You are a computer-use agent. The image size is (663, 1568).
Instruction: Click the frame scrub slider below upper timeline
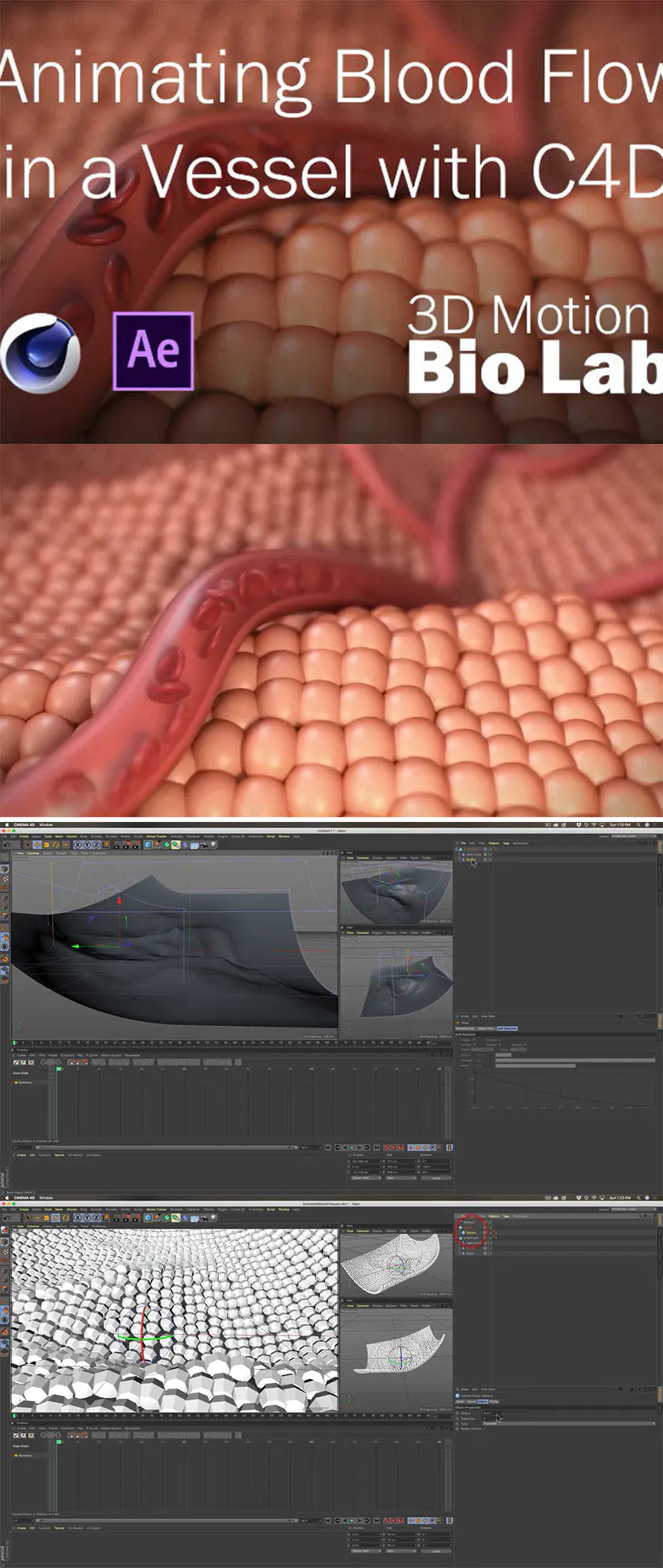click(x=166, y=1147)
